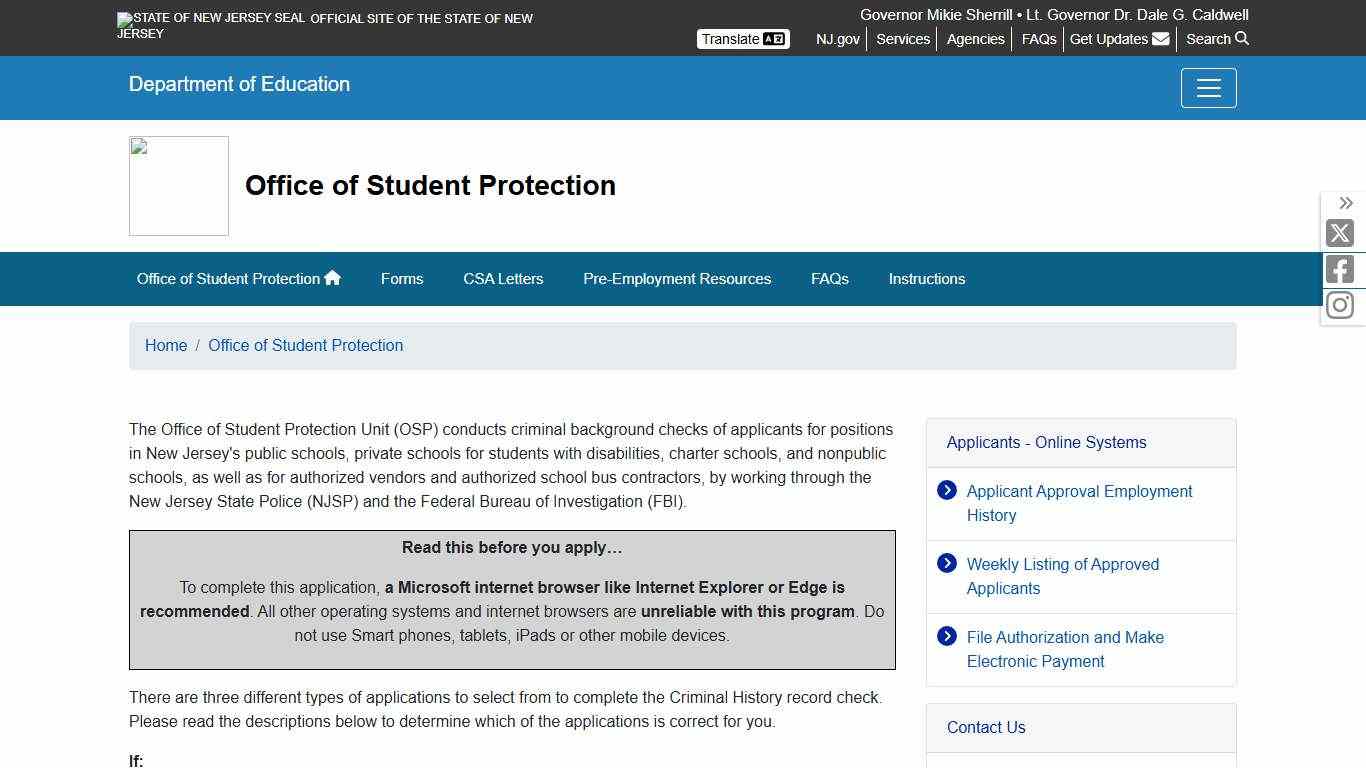This screenshot has height=768, width=1366.
Task: Open the Forms menu item
Action: [x=402, y=279]
